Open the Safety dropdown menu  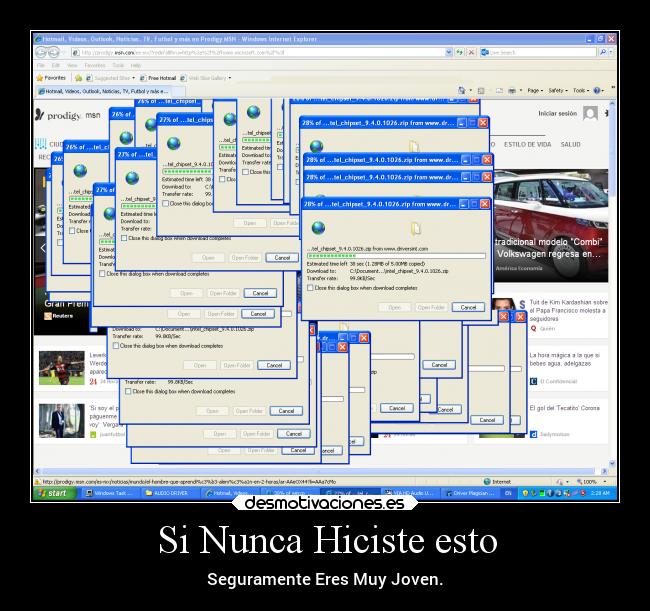[558, 90]
